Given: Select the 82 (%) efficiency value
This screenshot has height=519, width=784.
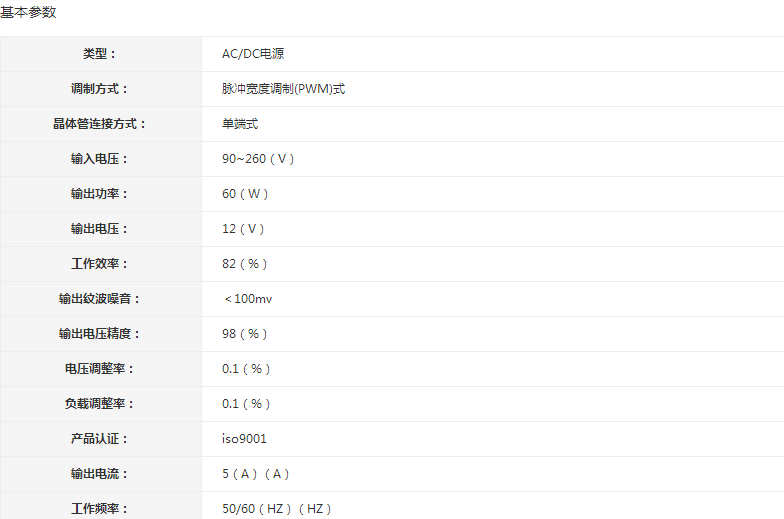Looking at the screenshot, I should pyautogui.click(x=245, y=264).
